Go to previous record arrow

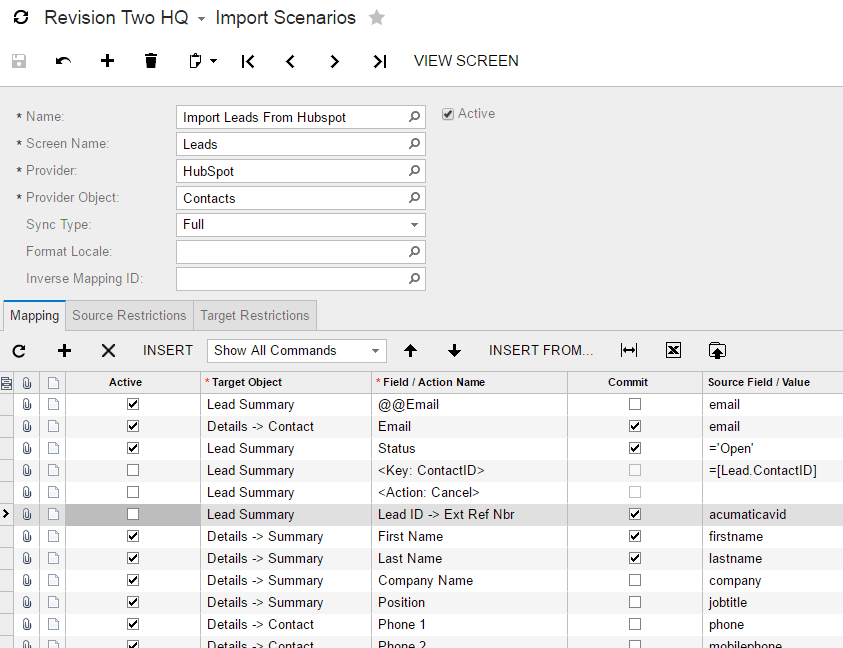click(x=290, y=61)
